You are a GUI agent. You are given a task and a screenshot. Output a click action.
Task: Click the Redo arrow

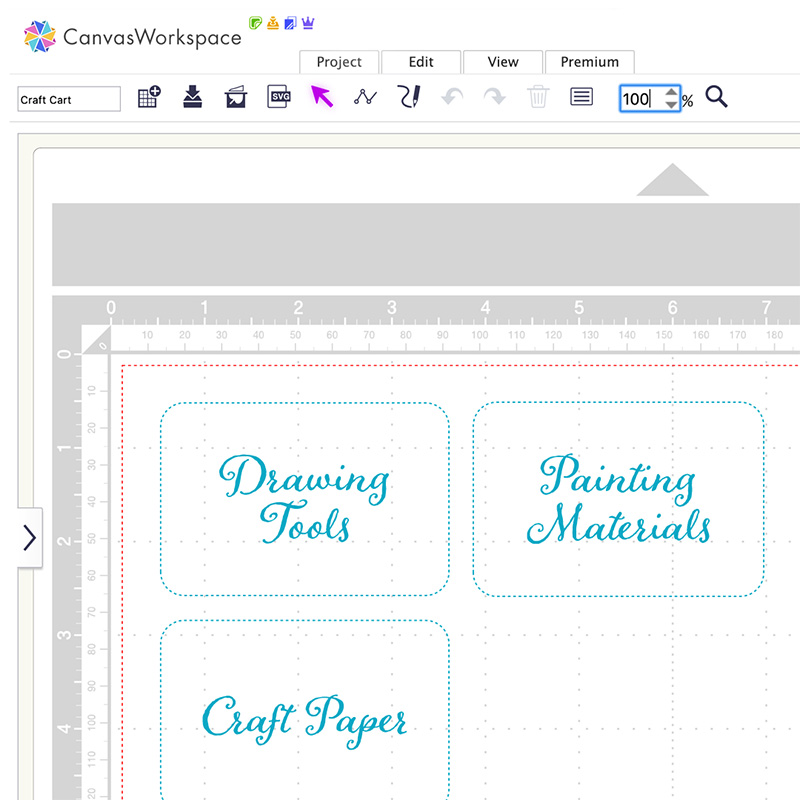(x=495, y=98)
